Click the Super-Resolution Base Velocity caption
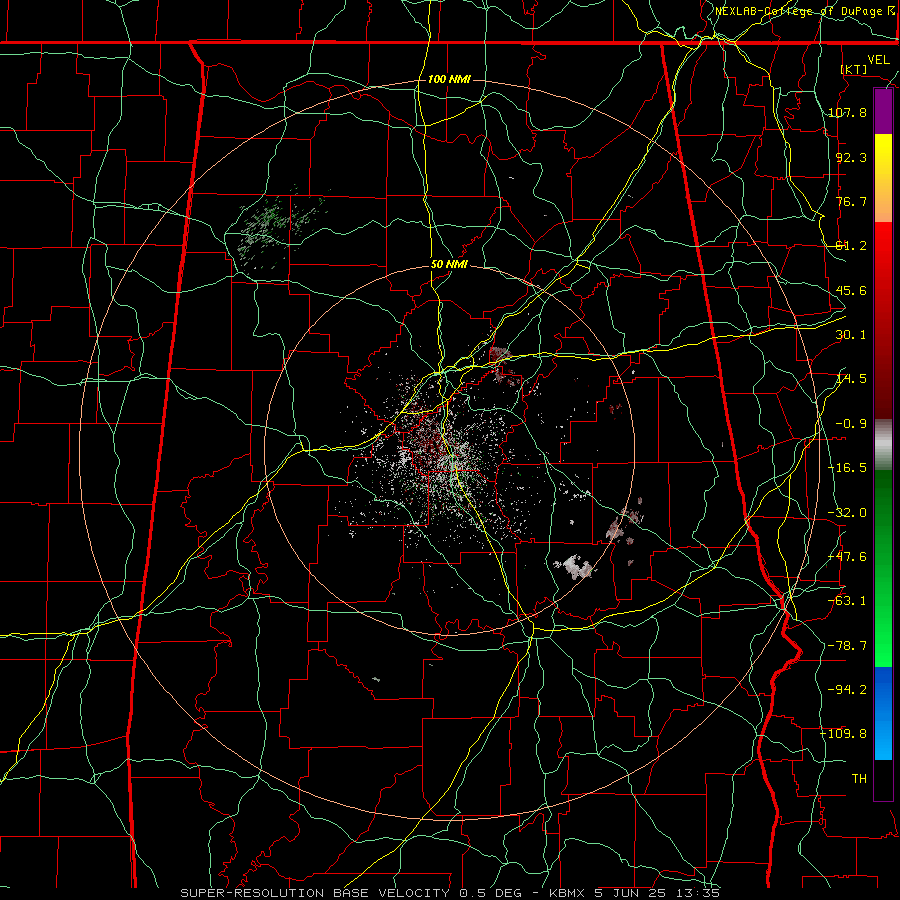This screenshot has height=900, width=900. [x=450, y=893]
